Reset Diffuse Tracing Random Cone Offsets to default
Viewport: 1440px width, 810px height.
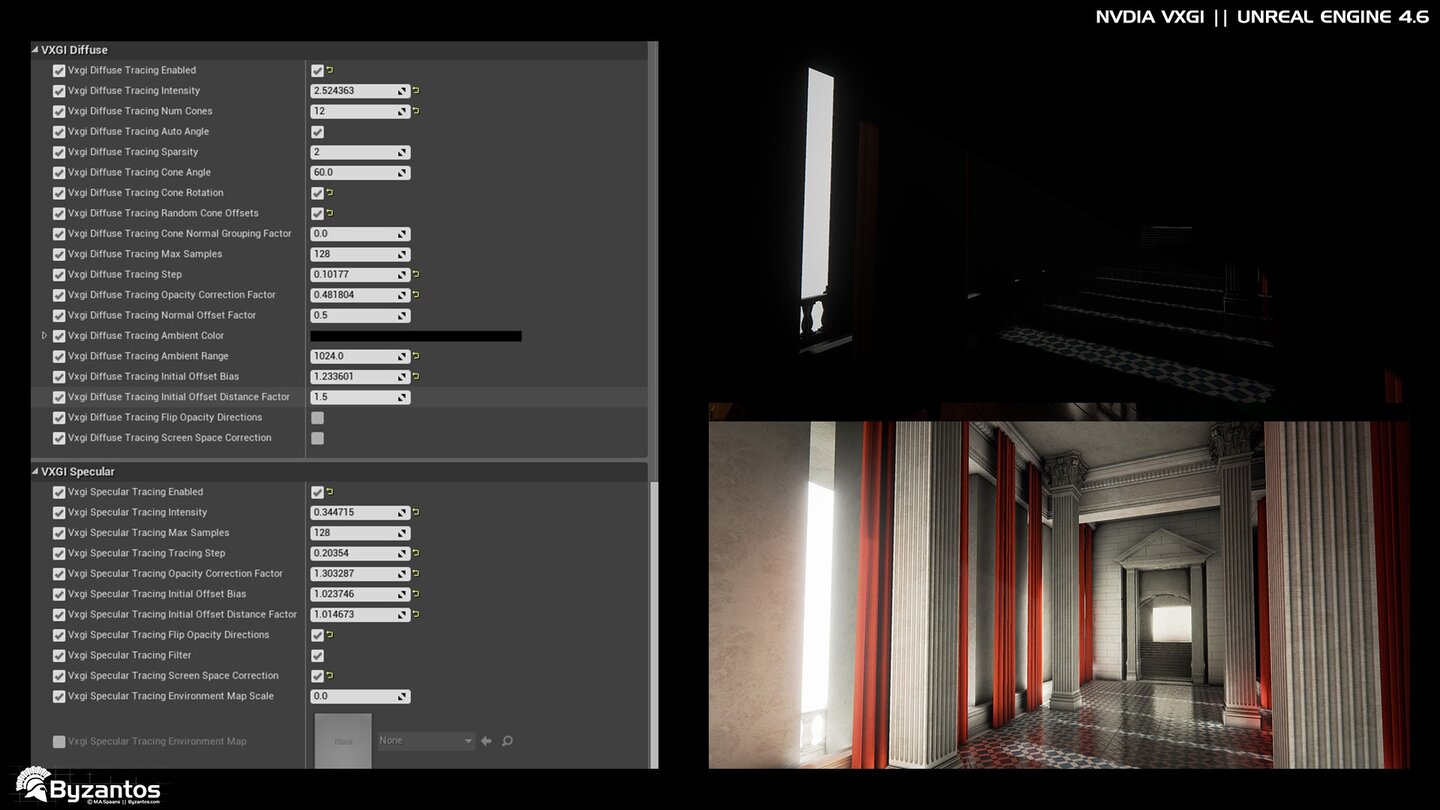(x=330, y=213)
